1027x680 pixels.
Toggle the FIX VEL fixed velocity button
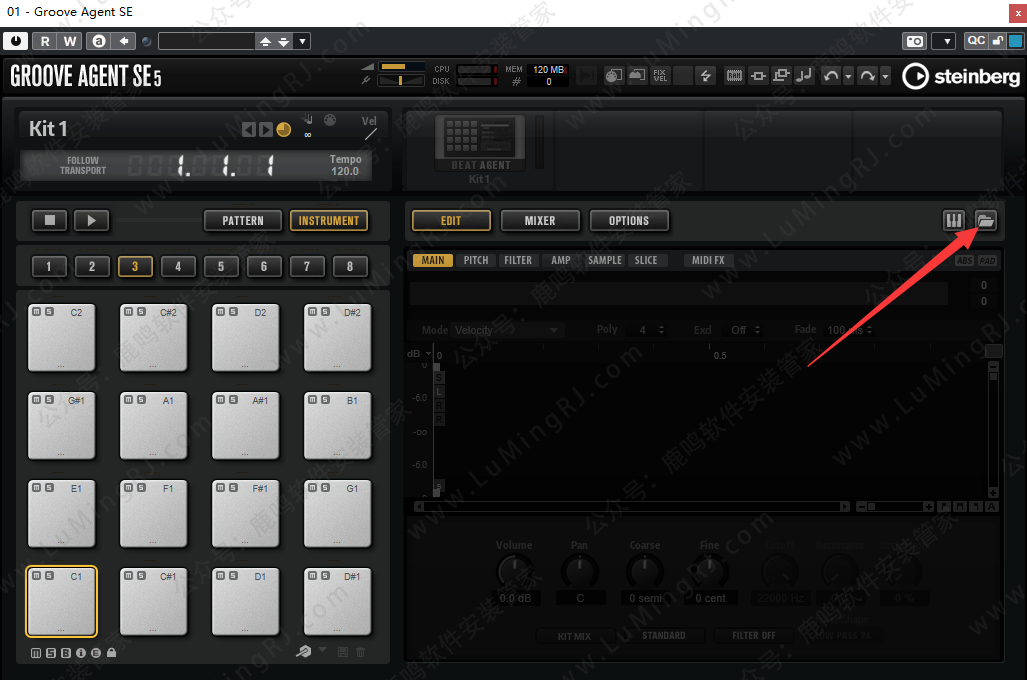coord(660,76)
